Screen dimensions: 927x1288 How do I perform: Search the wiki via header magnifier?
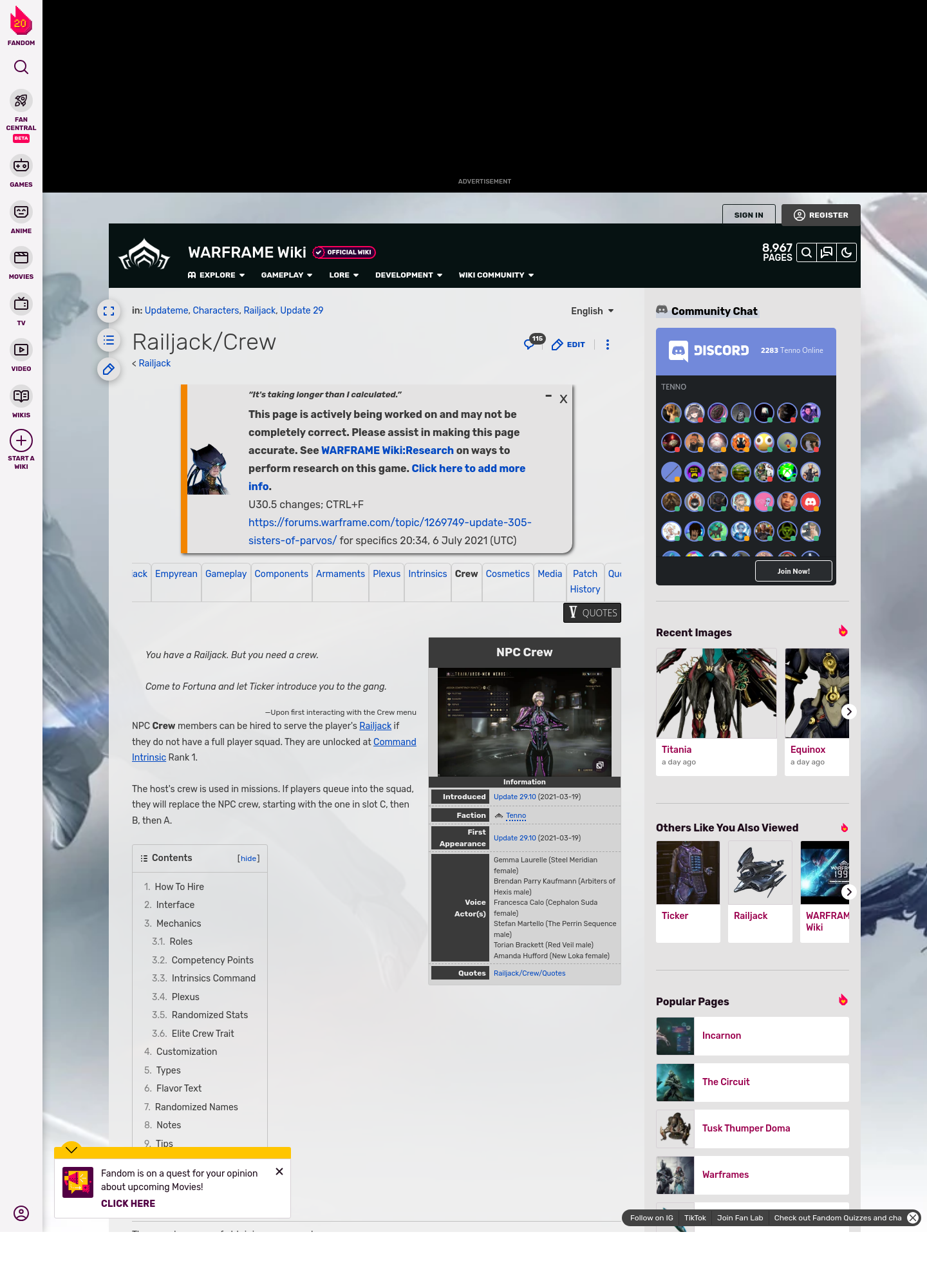807,252
